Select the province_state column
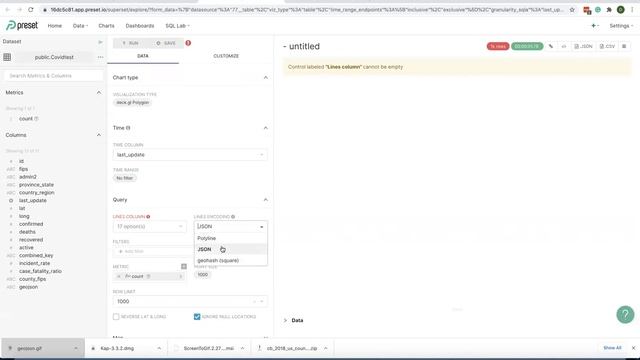Image resolution: width=640 pixels, height=360 pixels. 36,185
